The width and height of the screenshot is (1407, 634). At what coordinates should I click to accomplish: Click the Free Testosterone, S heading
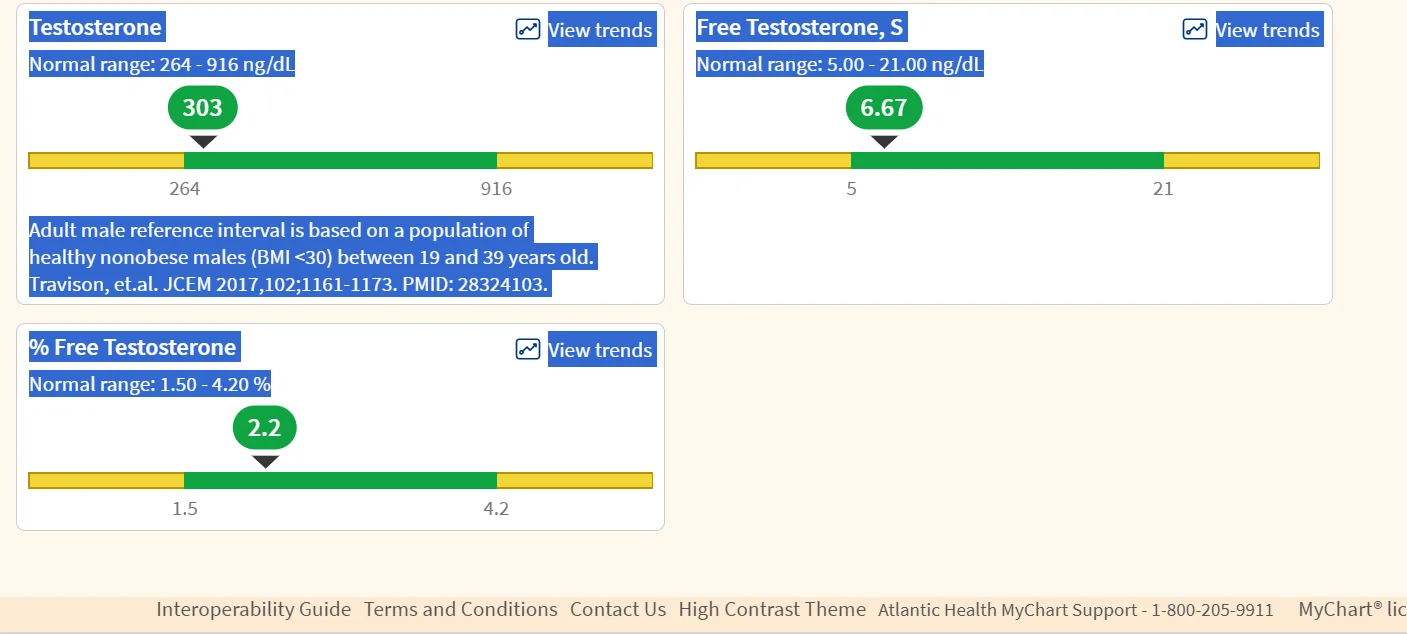(x=800, y=27)
